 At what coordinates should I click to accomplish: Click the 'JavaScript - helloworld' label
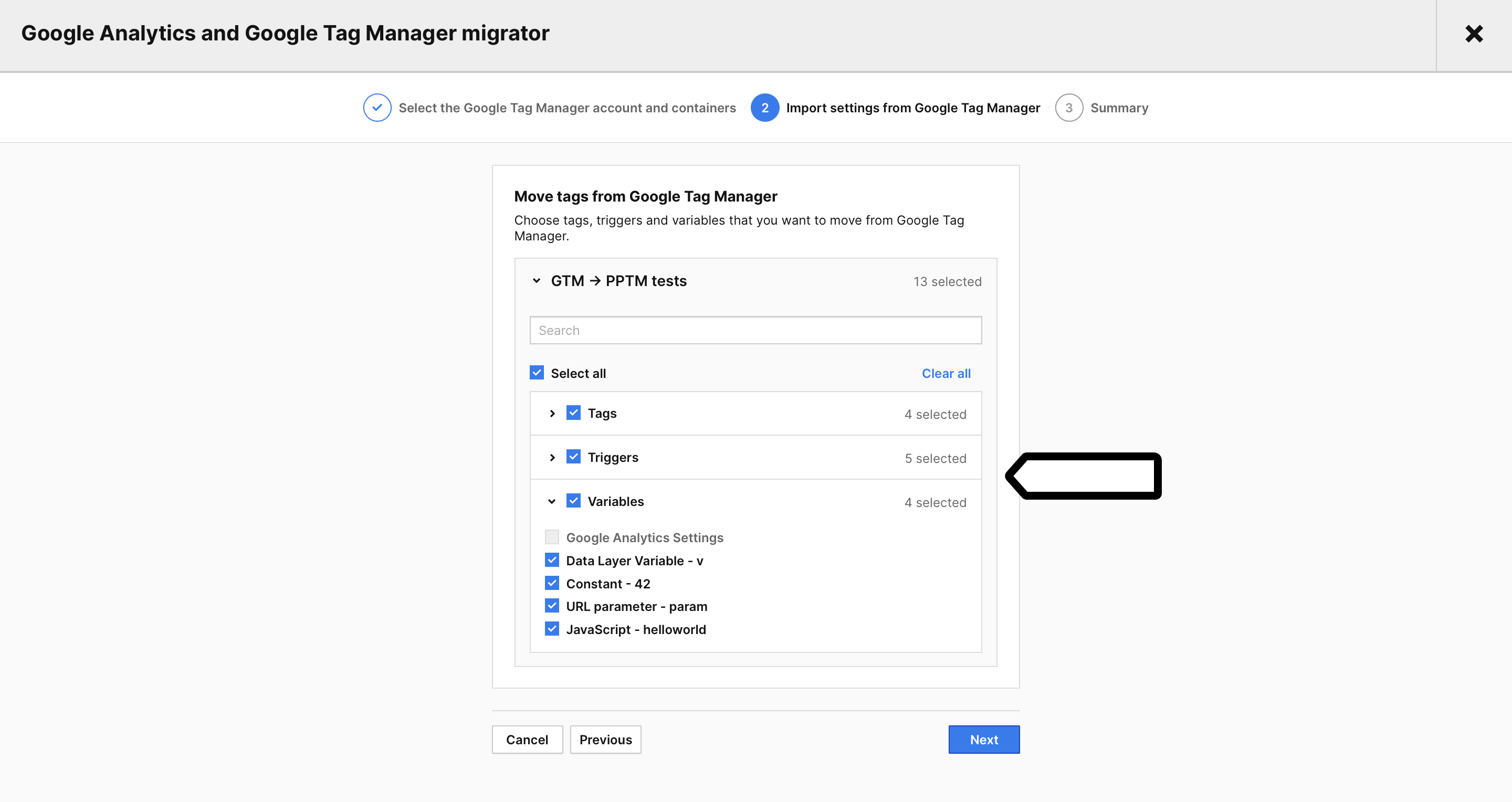(636, 629)
